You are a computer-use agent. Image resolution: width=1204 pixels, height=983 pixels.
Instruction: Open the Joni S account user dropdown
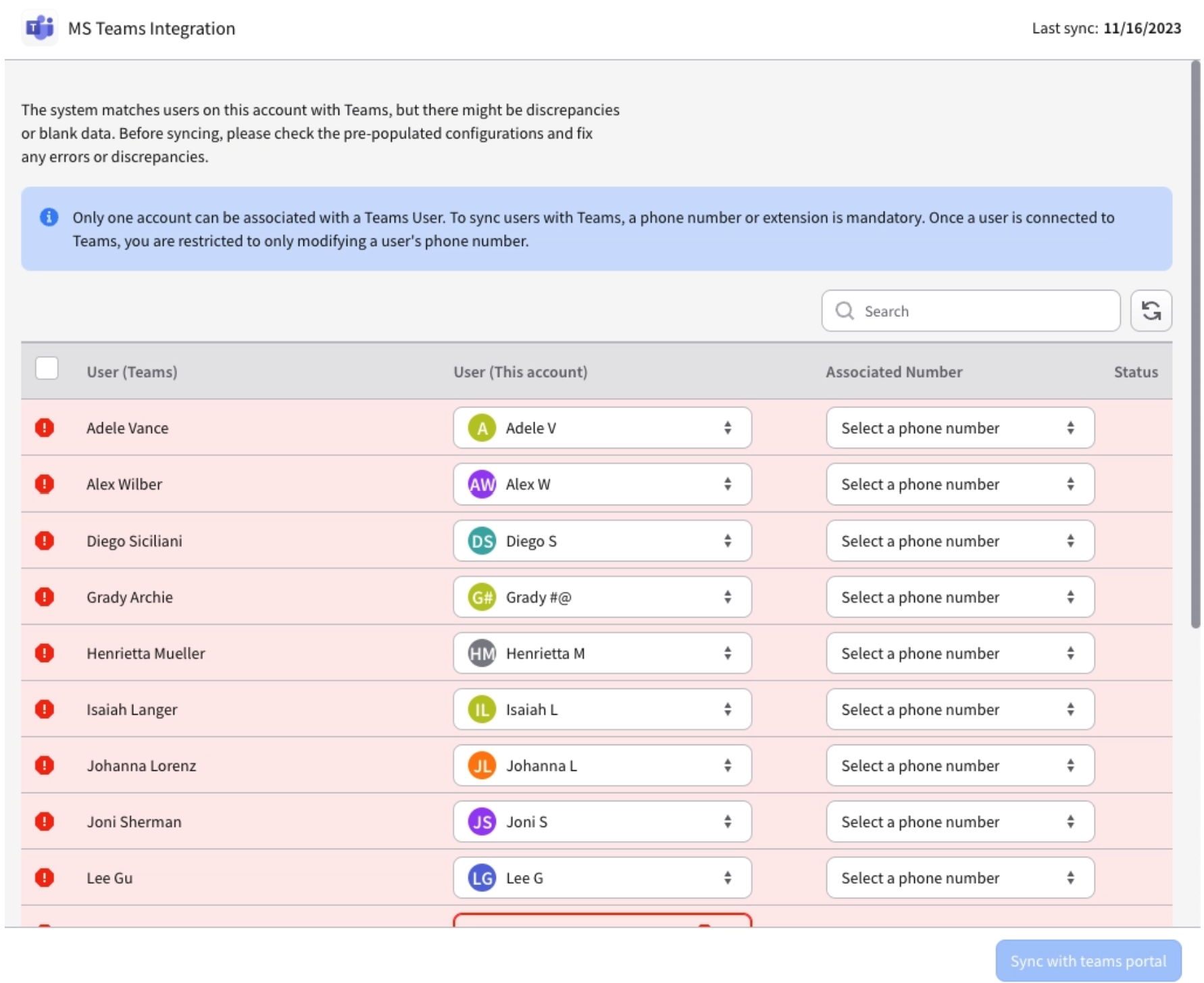tap(602, 821)
